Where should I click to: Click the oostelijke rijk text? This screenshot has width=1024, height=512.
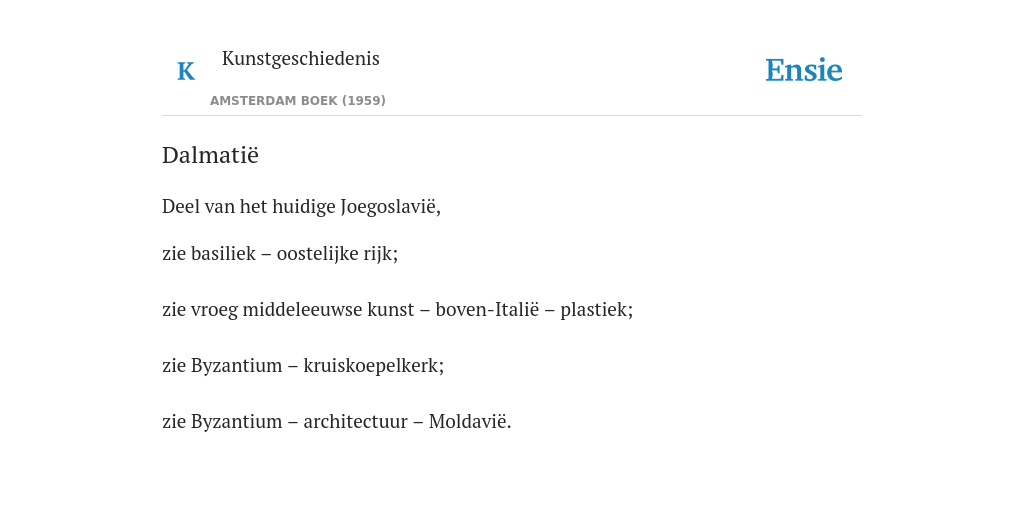(x=335, y=254)
